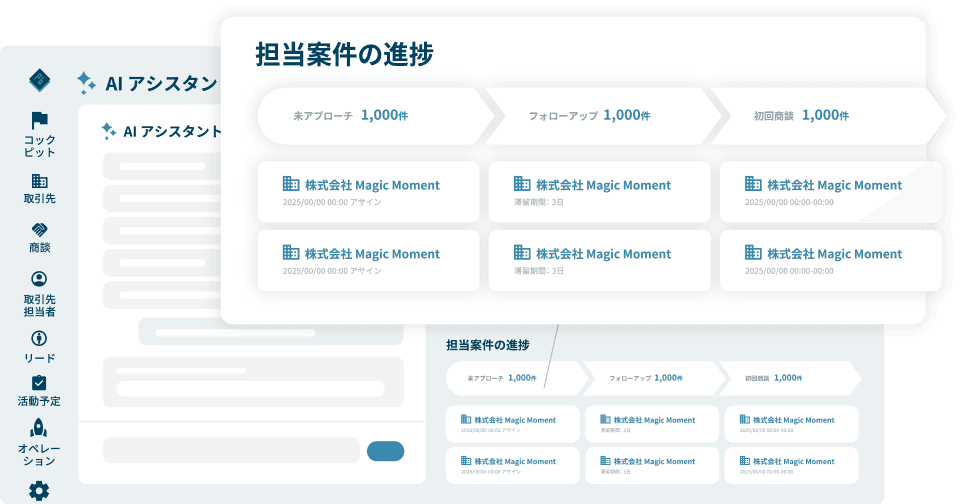Viewport: 962px width, 504px height.
Task: Click the blue send button beside chat input
Action: tap(385, 451)
